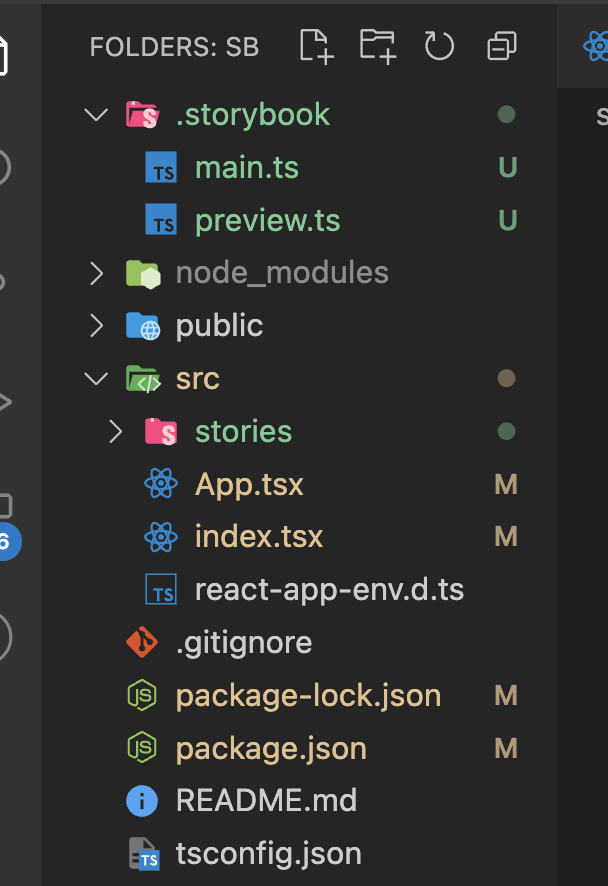This screenshot has width=608, height=886.
Task: Expand the stories folder chevron
Action: click(x=116, y=432)
